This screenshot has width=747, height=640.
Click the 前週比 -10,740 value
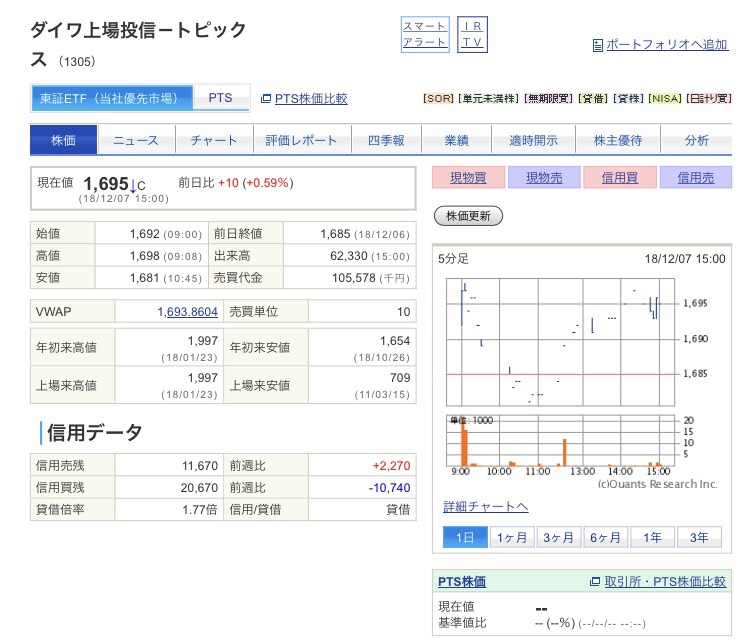(x=389, y=488)
